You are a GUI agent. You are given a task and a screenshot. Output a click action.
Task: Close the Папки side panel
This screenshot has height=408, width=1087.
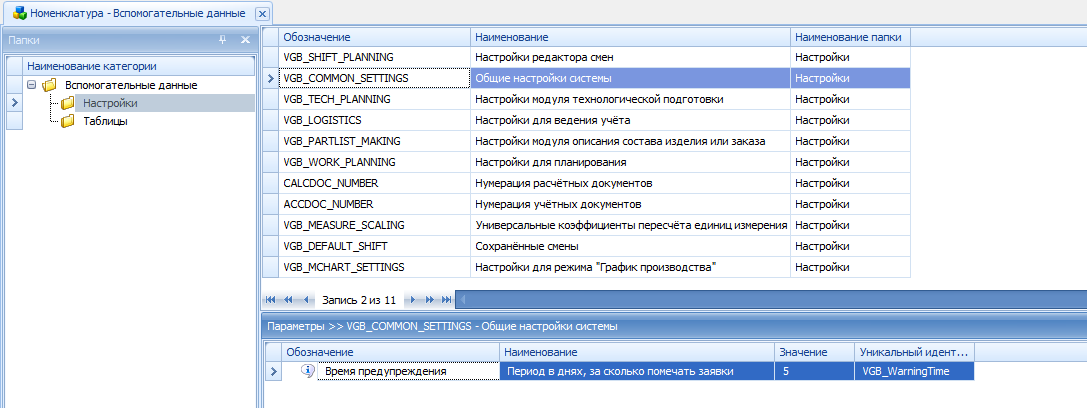pyautogui.click(x=245, y=40)
